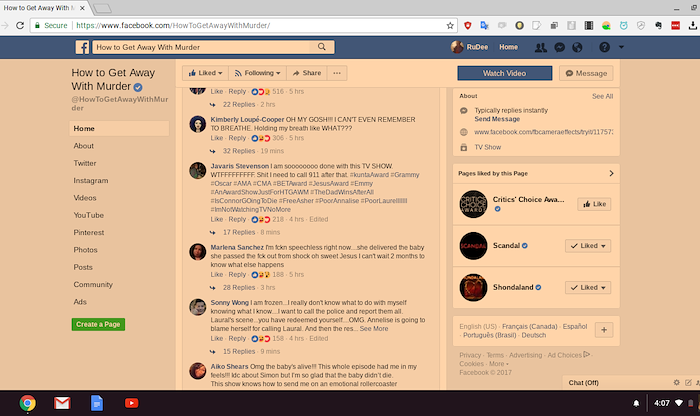Open Posts in page sidebar

tap(83, 267)
